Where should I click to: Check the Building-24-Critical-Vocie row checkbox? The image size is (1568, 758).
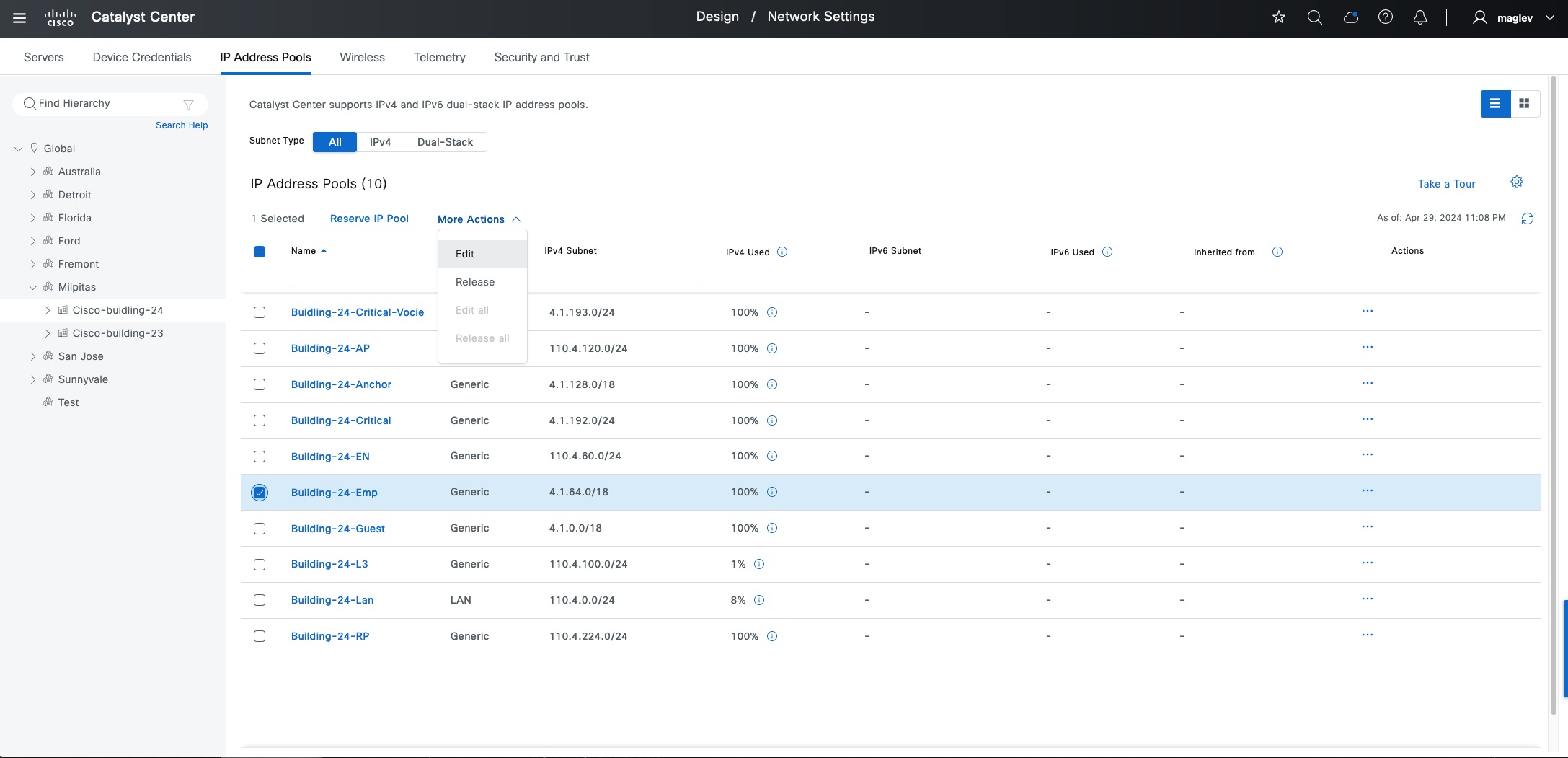[260, 312]
